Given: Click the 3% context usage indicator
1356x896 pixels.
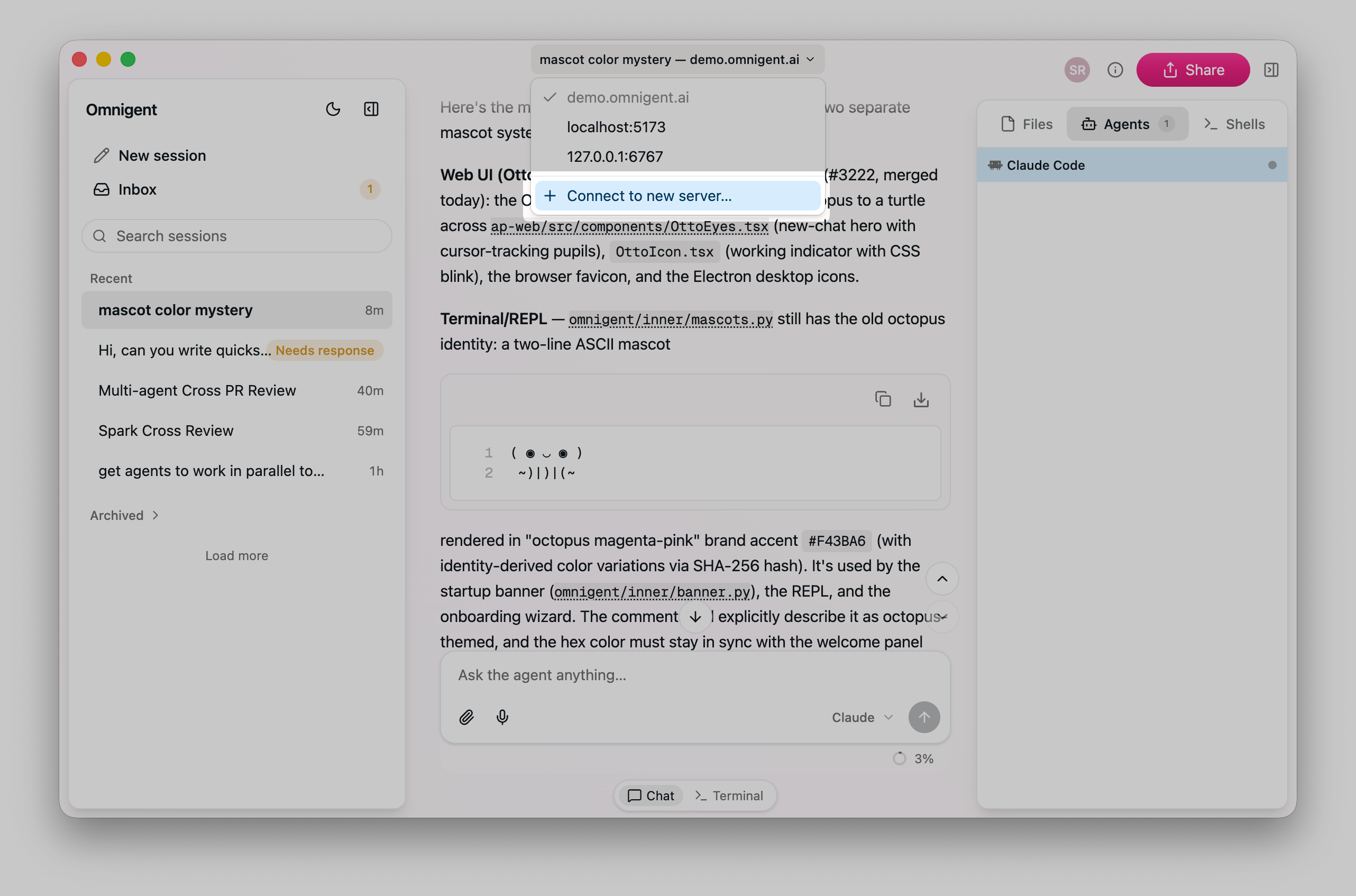Looking at the screenshot, I should click(x=913, y=759).
